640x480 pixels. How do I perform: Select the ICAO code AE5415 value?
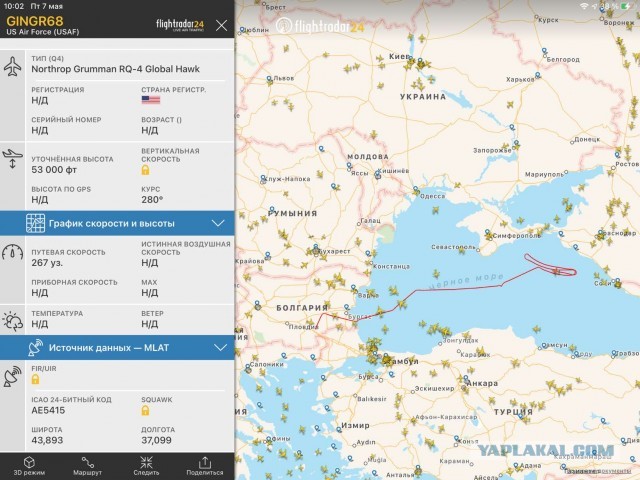coord(48,411)
